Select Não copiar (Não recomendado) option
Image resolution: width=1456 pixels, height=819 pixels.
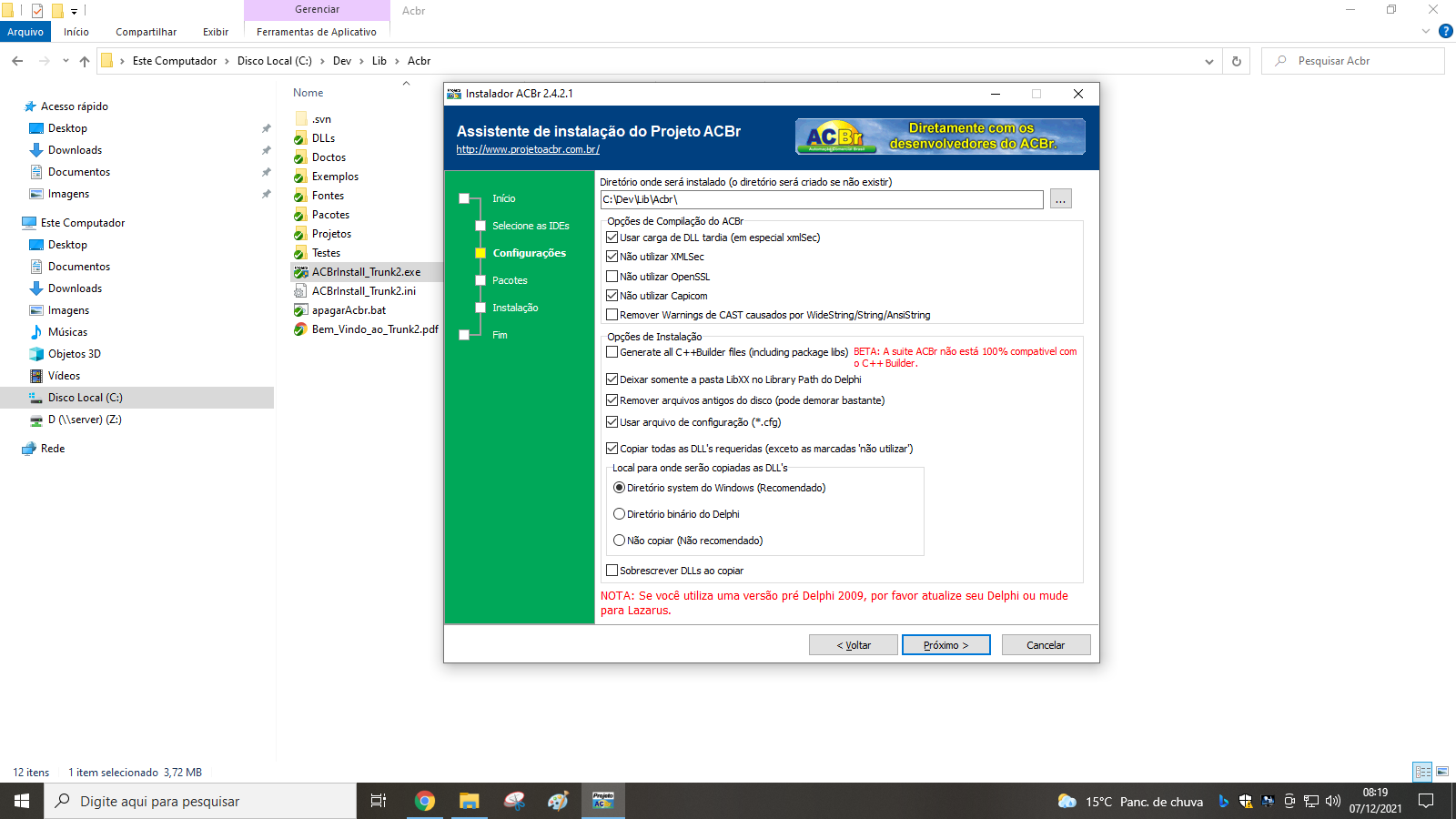[x=620, y=541]
